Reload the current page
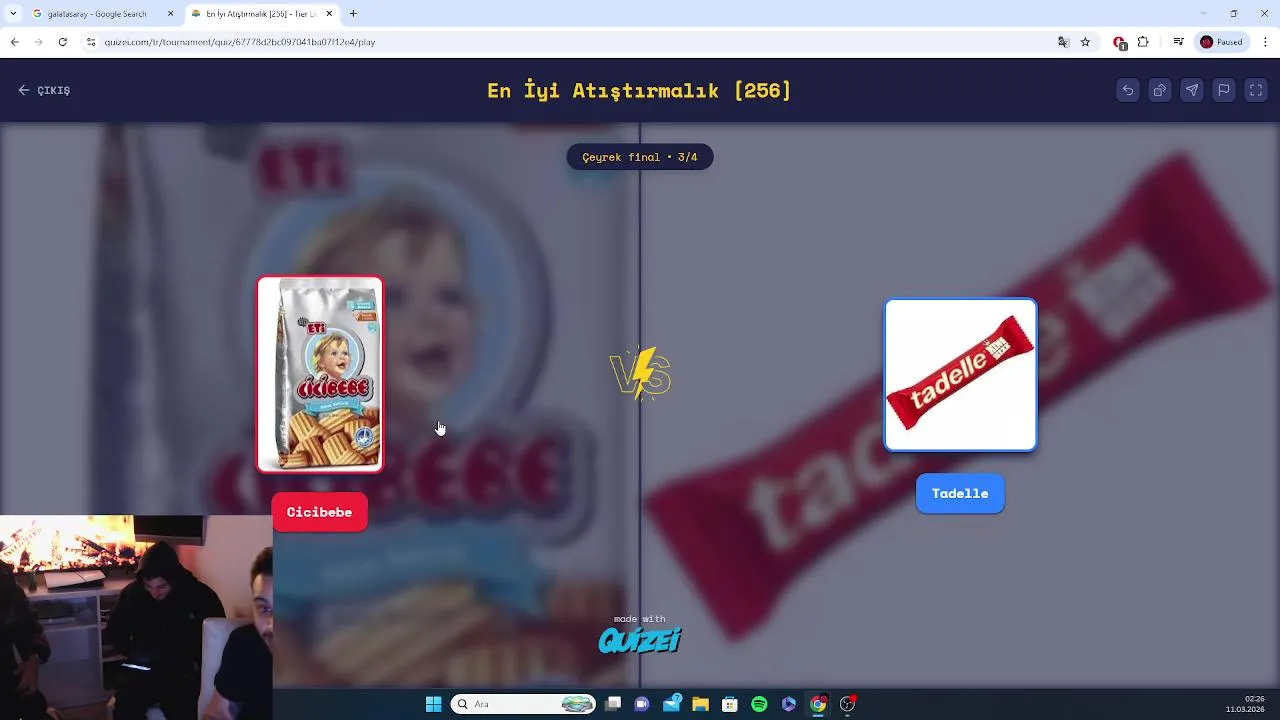The image size is (1280, 720). pyautogui.click(x=63, y=42)
